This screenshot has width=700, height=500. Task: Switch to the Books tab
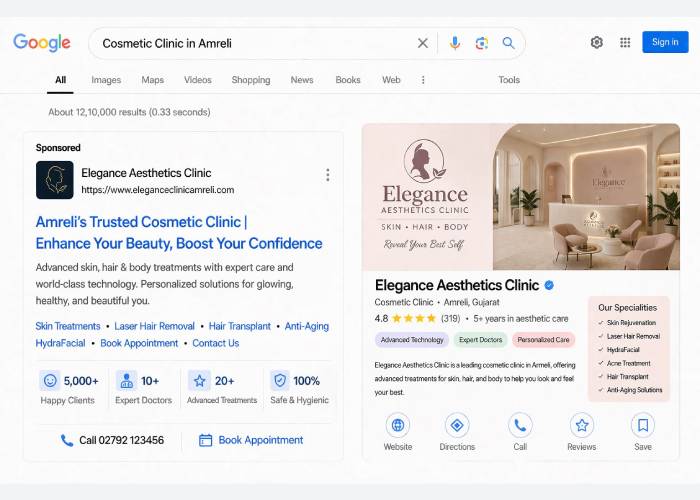(348, 80)
